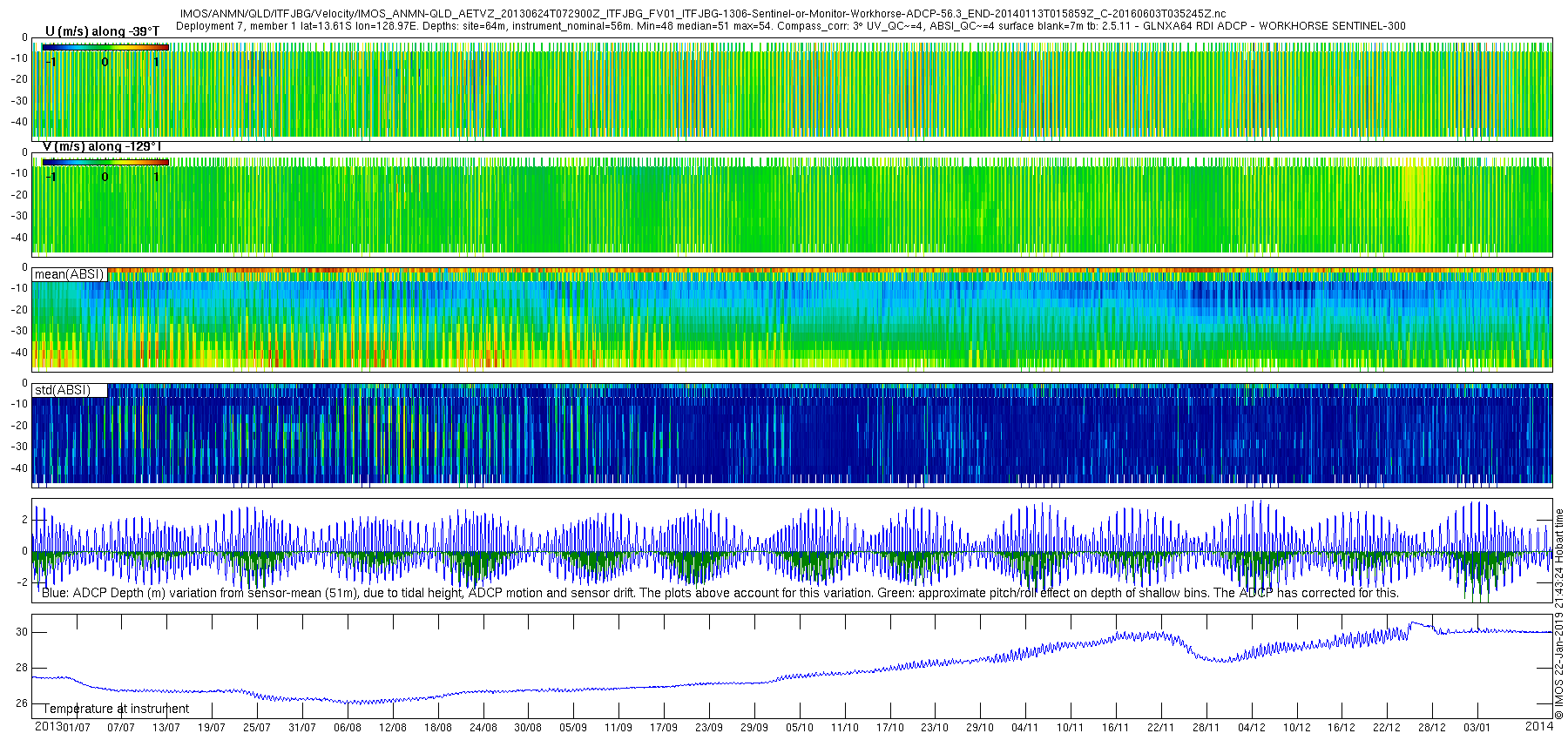
Task: Select the mean(ABSI) panel label
Action: pos(69,274)
